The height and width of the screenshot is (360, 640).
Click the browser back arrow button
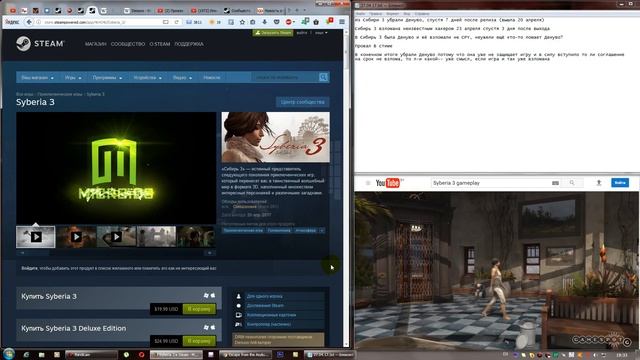[29, 22]
